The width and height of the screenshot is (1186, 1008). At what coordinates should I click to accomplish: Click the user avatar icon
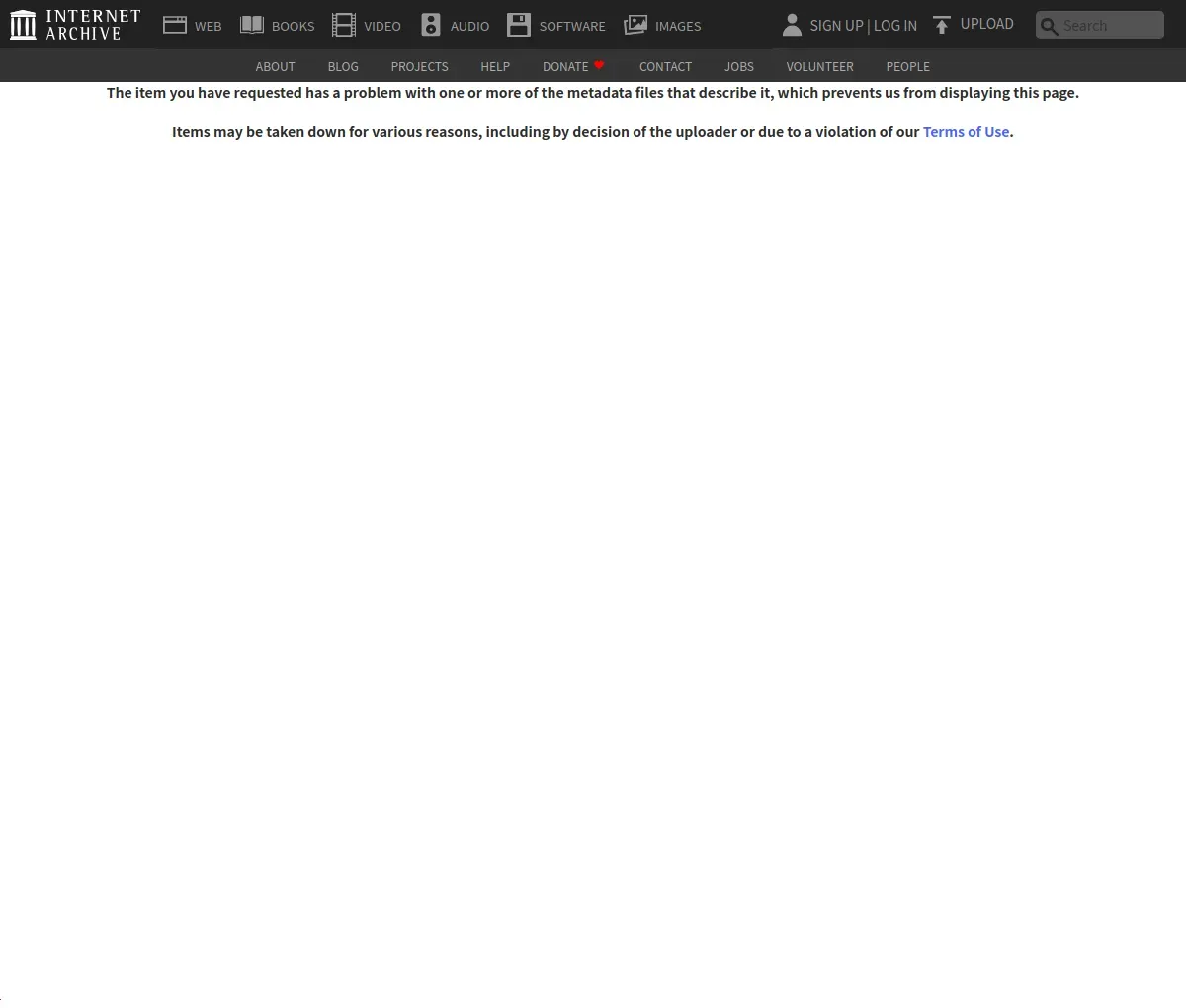click(x=792, y=25)
